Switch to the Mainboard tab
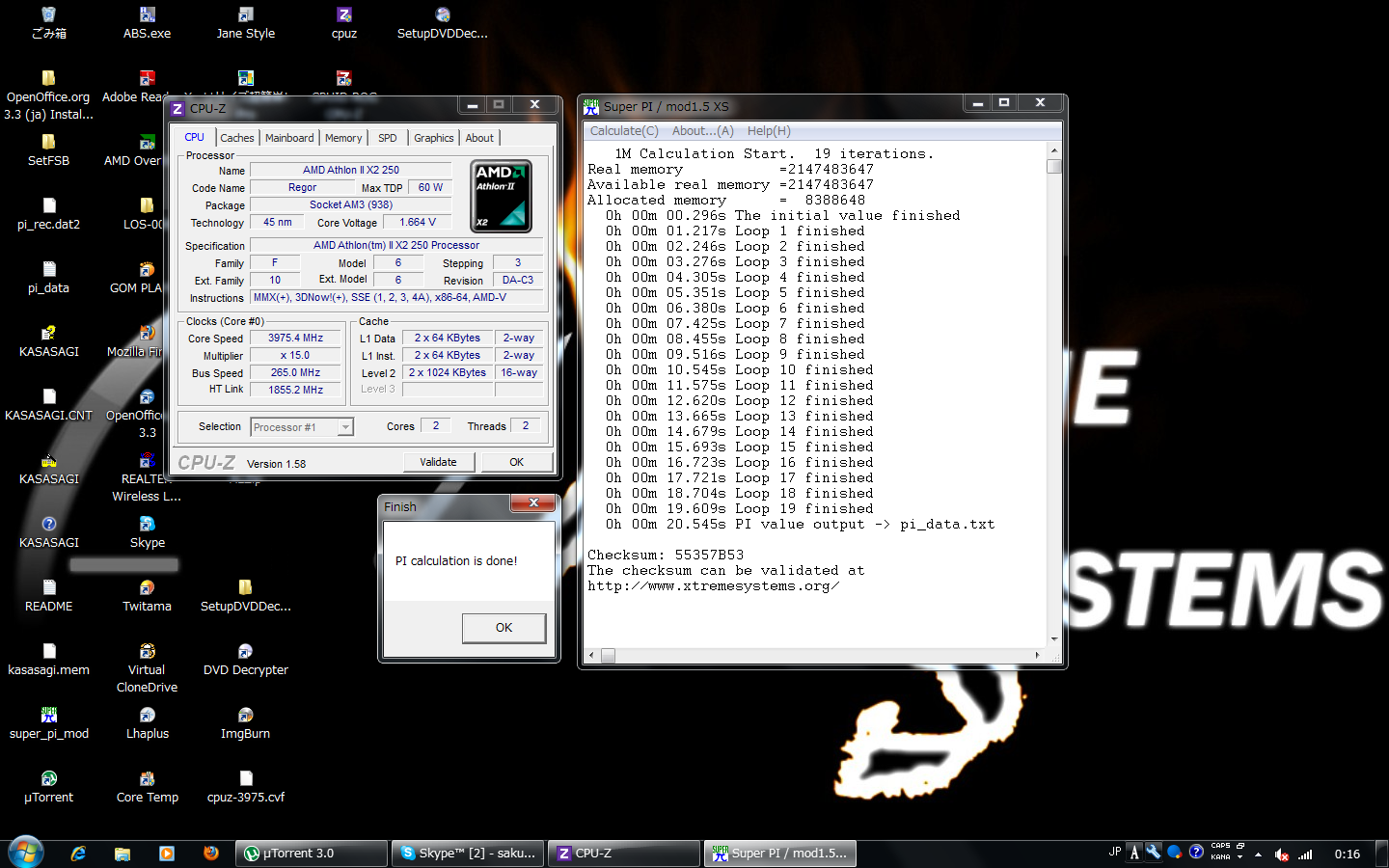This screenshot has width=1389, height=868. pyautogui.click(x=289, y=138)
